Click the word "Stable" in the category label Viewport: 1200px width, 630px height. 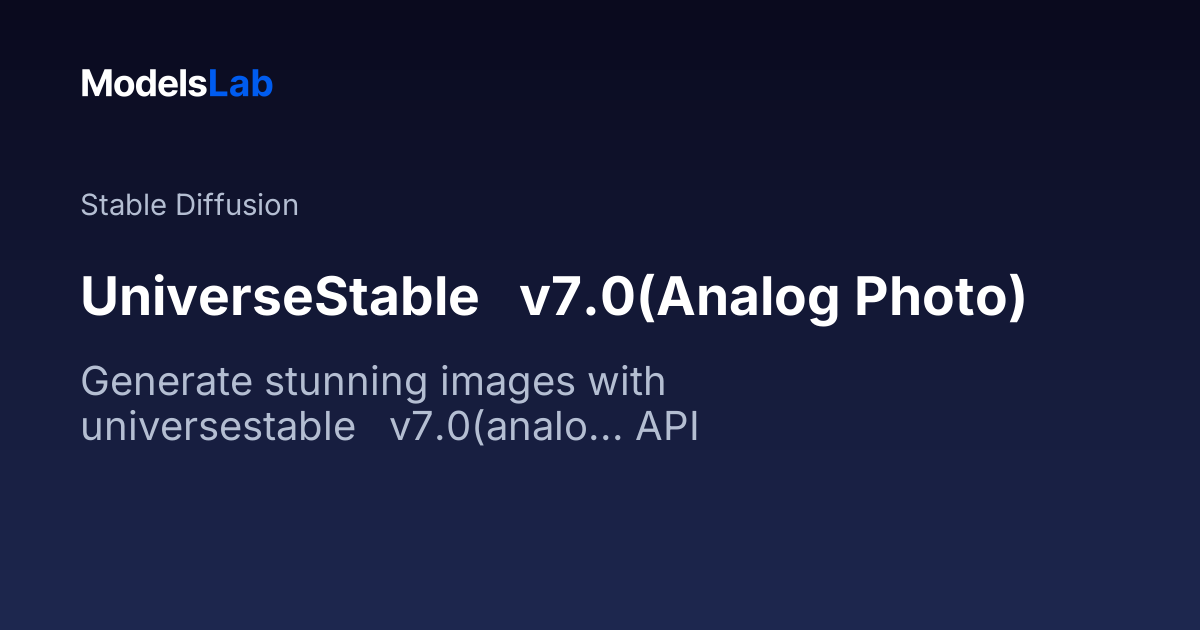coord(124,205)
